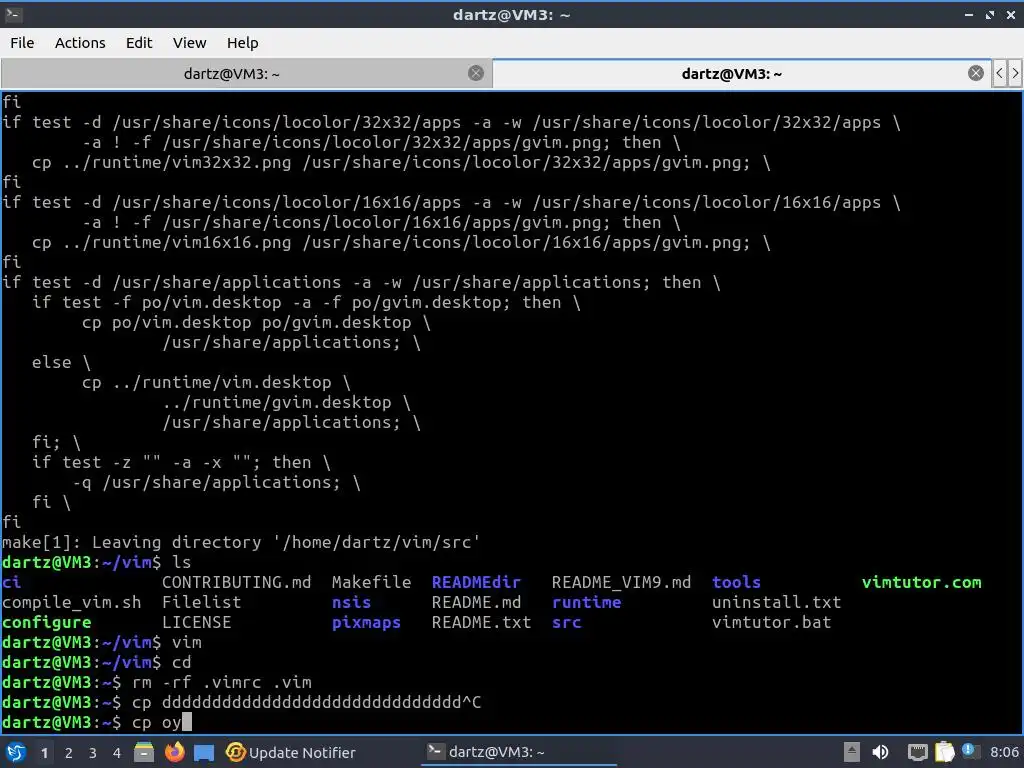Click the 'nsis' directory name
Viewport: 1024px width, 768px height.
coord(351,603)
